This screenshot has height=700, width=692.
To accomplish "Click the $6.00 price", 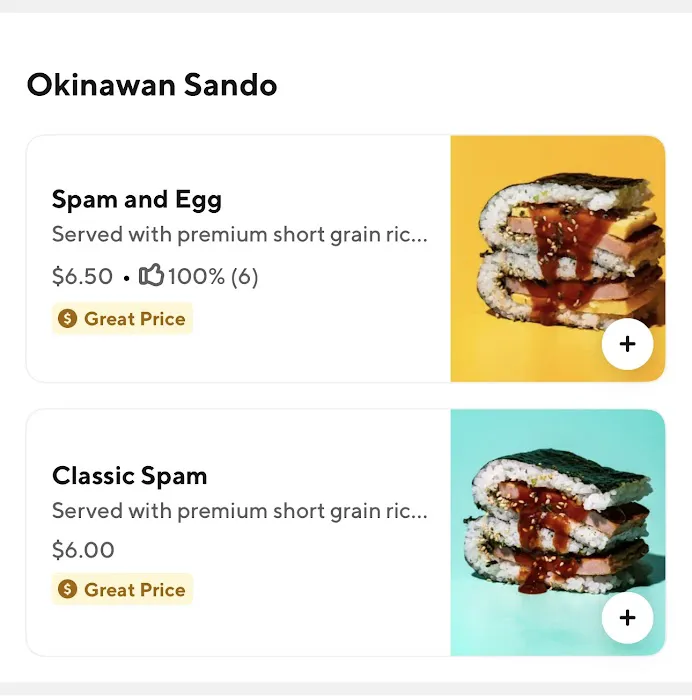I will 83,550.
